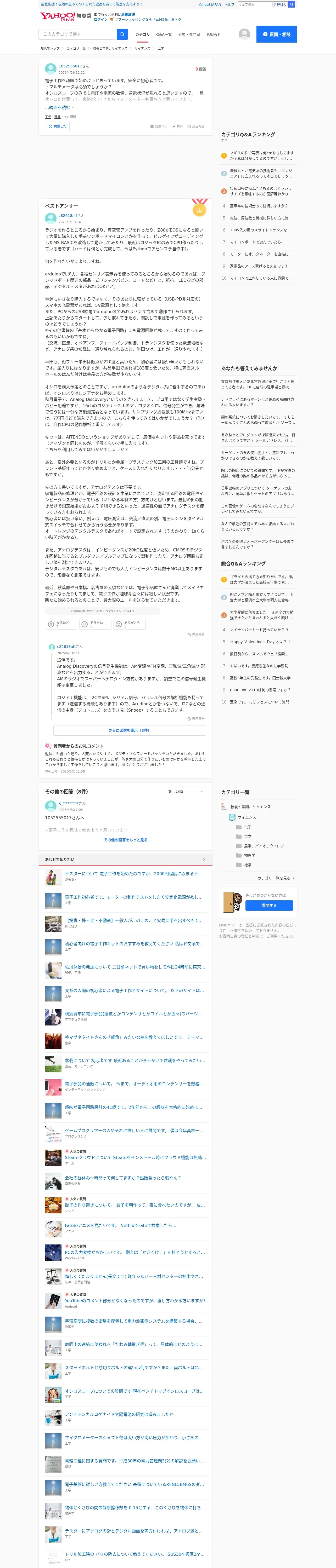Image resolution: width=336 pixels, height=1568 pixels.
Task: Select the Q&A一覧 tab
Action: [x=164, y=35]
